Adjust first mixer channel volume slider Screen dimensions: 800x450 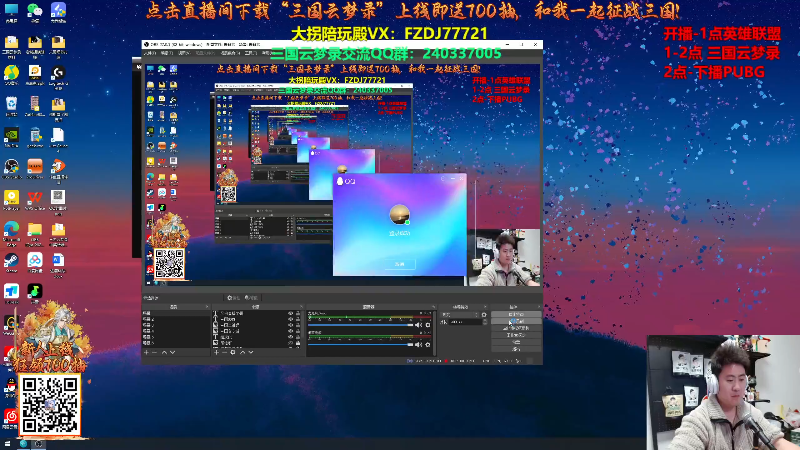click(x=361, y=325)
